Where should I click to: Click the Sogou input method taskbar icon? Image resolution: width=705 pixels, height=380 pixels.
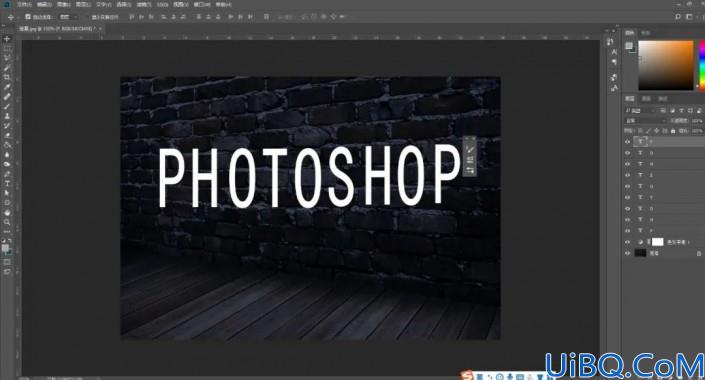point(468,375)
